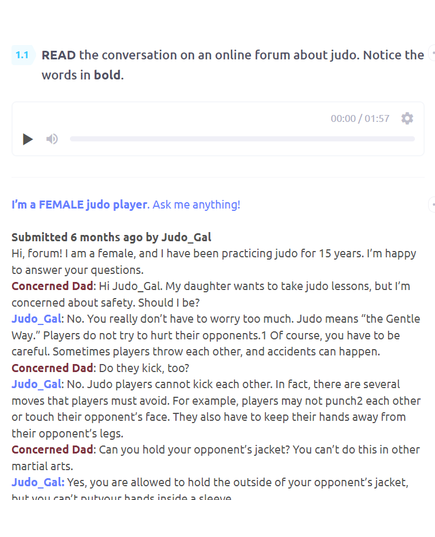The width and height of the screenshot is (435, 537).
Task: Click Concerned Dad before "Can you hold your opponent's jacket"
Action: [x=52, y=450]
